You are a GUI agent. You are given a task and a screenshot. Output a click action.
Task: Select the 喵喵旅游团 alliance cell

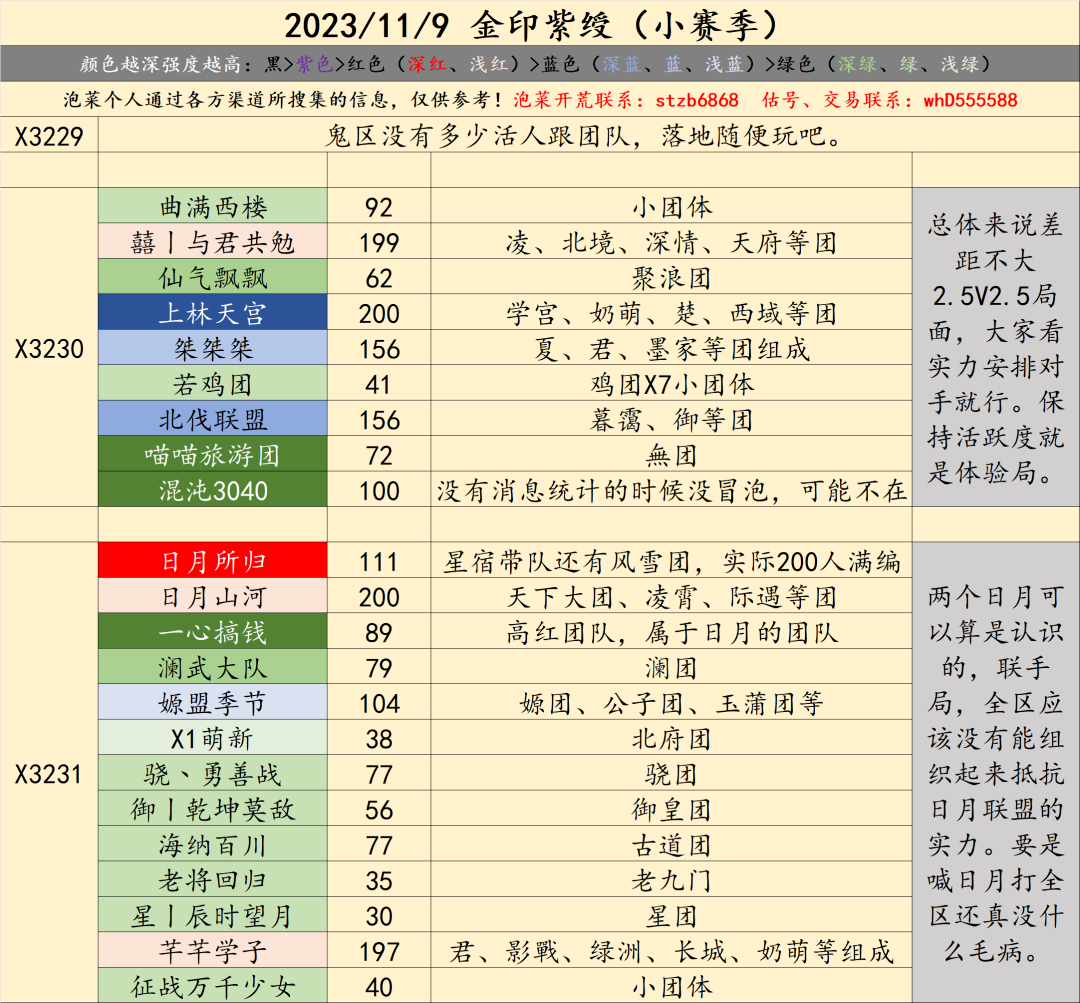point(213,454)
